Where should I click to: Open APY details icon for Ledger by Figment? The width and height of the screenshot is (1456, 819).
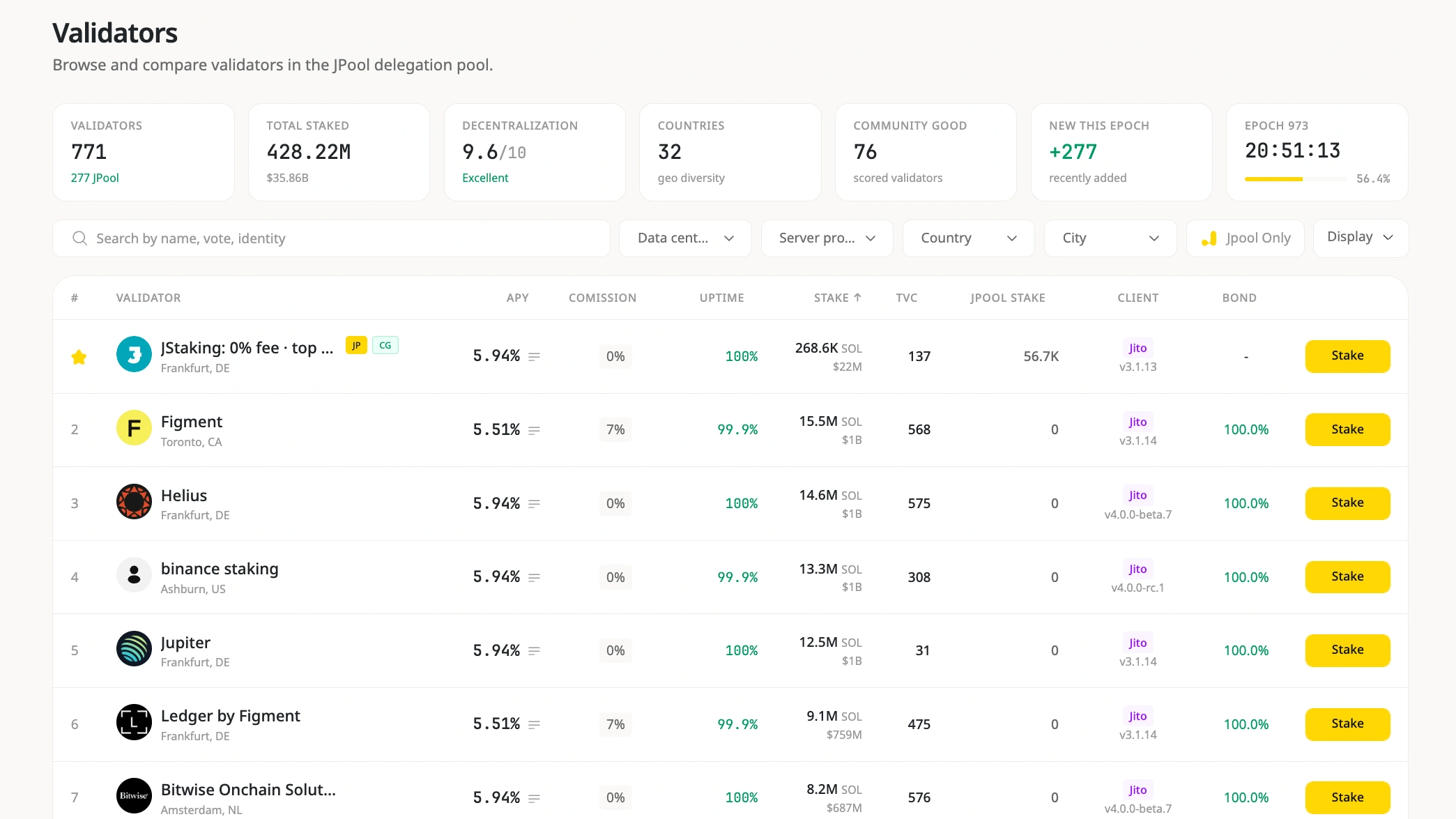[535, 725]
